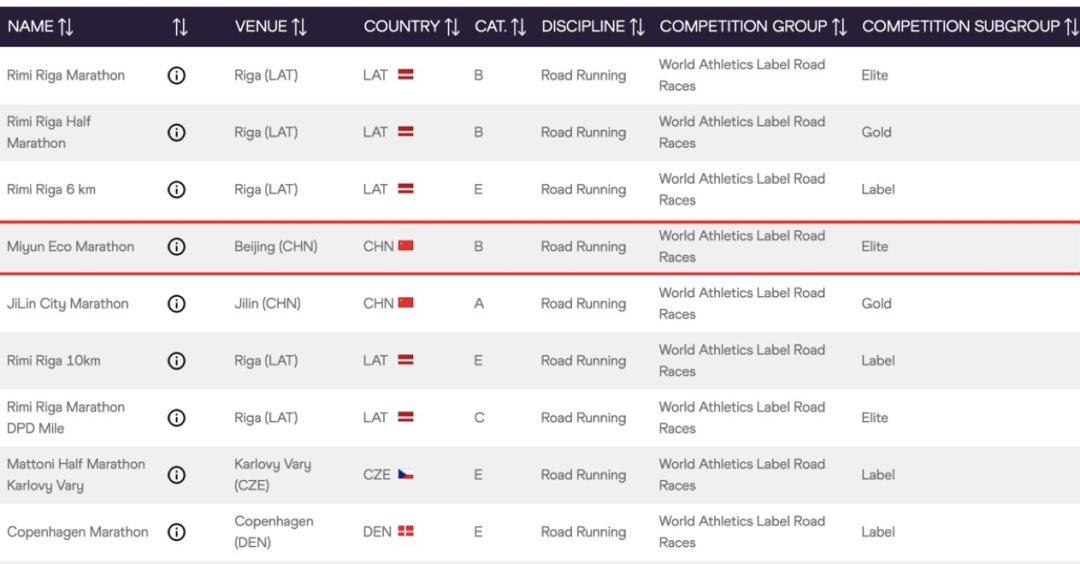
Task: Open Copenhagen Marathon info icon
Action: [177, 532]
